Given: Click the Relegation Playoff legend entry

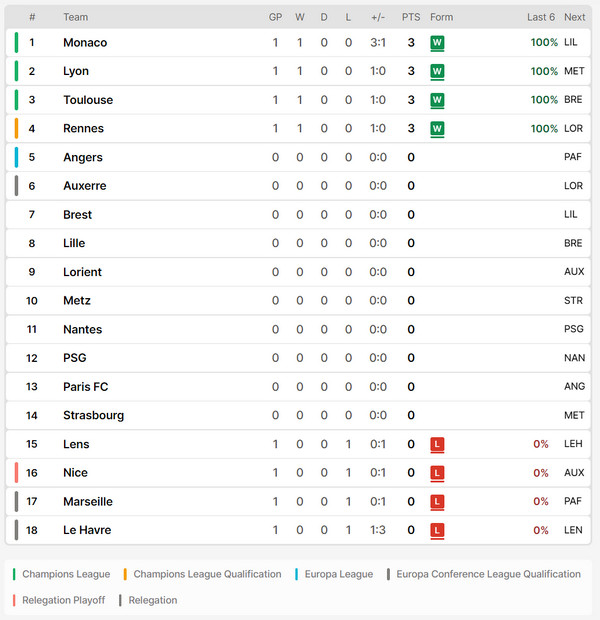Looking at the screenshot, I should tap(59, 600).
